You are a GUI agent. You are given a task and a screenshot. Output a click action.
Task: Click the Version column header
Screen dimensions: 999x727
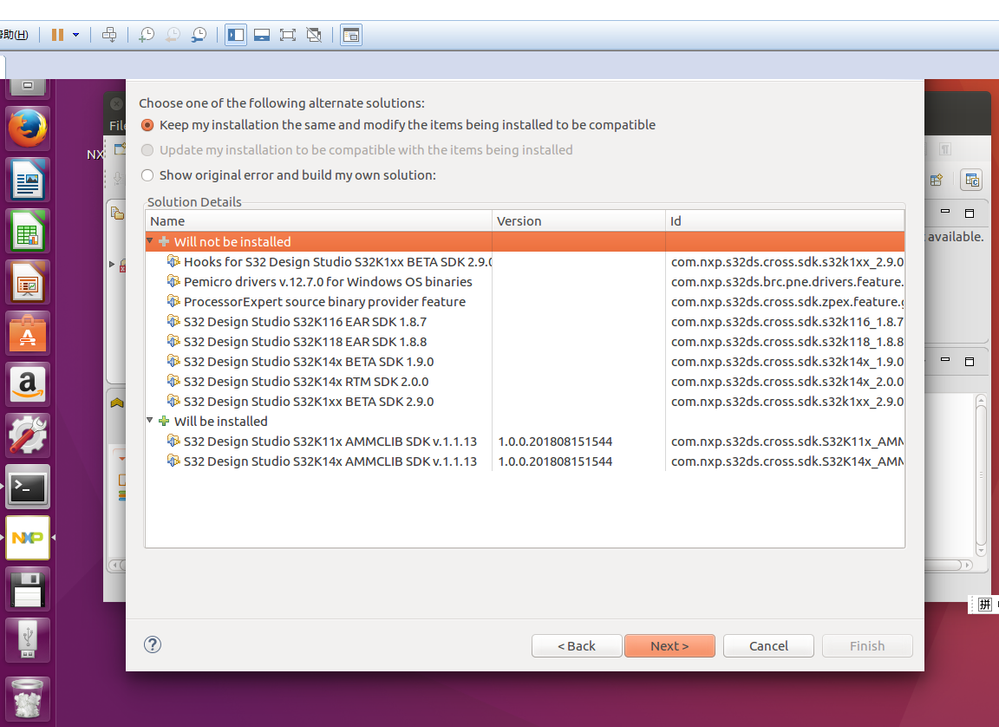pyautogui.click(x=579, y=221)
